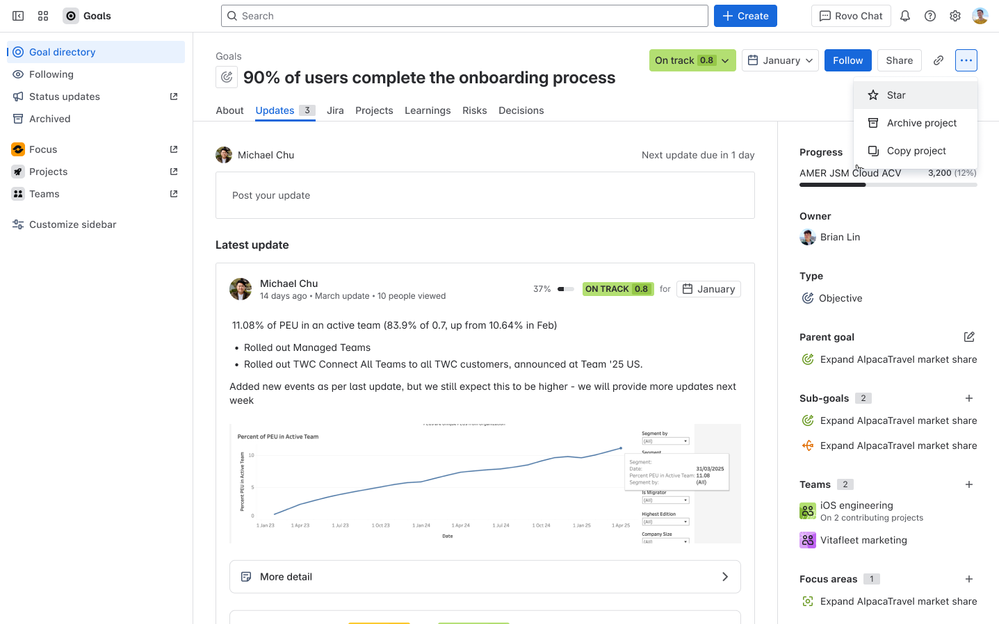Viewport: 999px width, 624px height.
Task: Open the On track 0.8 status dropdown
Action: [692, 61]
